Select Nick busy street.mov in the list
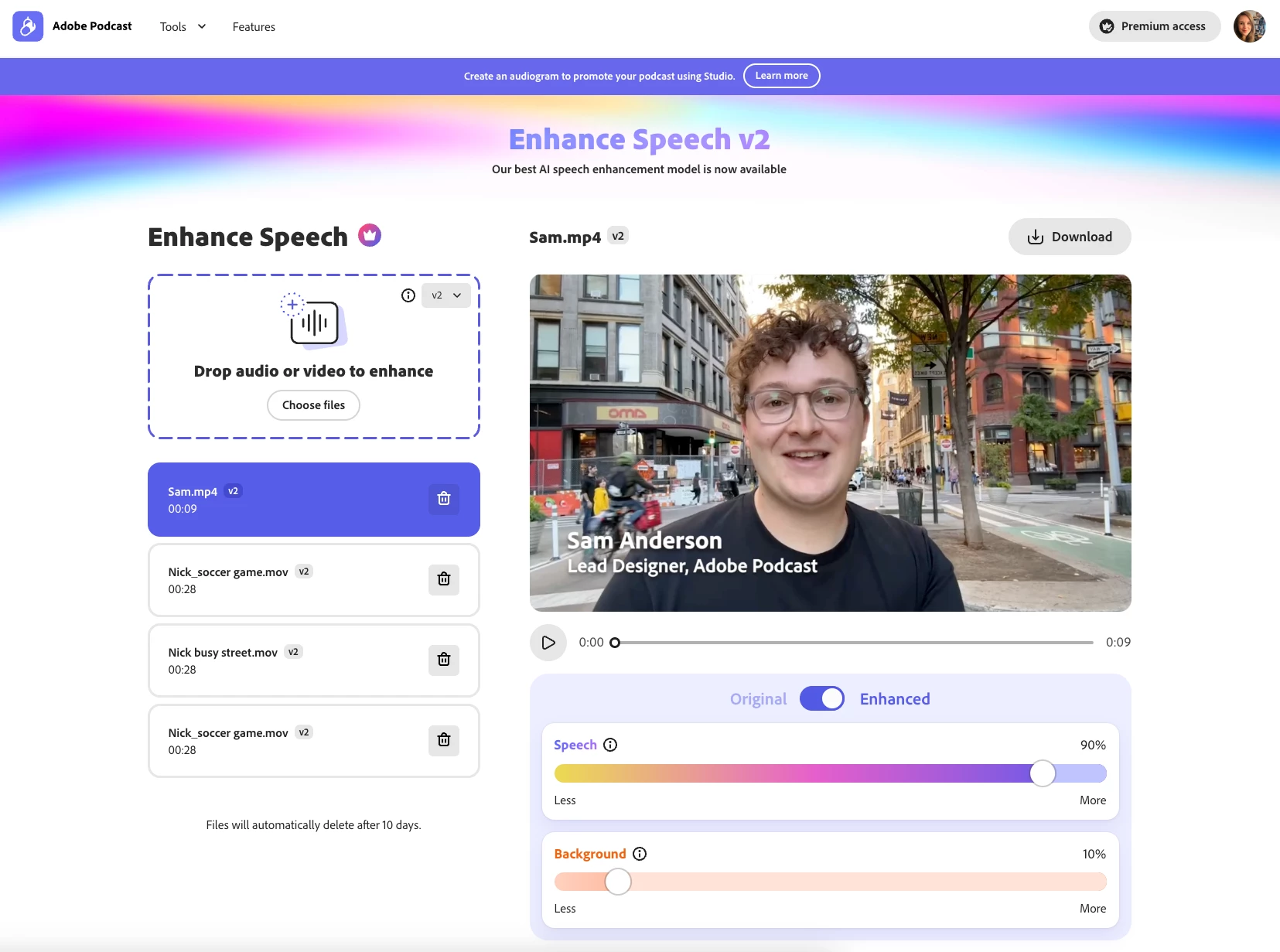The height and width of the screenshot is (952, 1280). point(314,660)
